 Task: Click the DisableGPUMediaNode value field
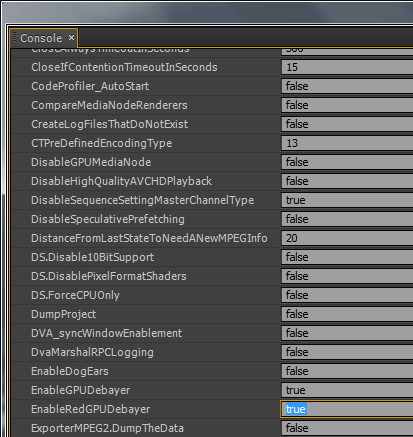pyautogui.click(x=347, y=162)
